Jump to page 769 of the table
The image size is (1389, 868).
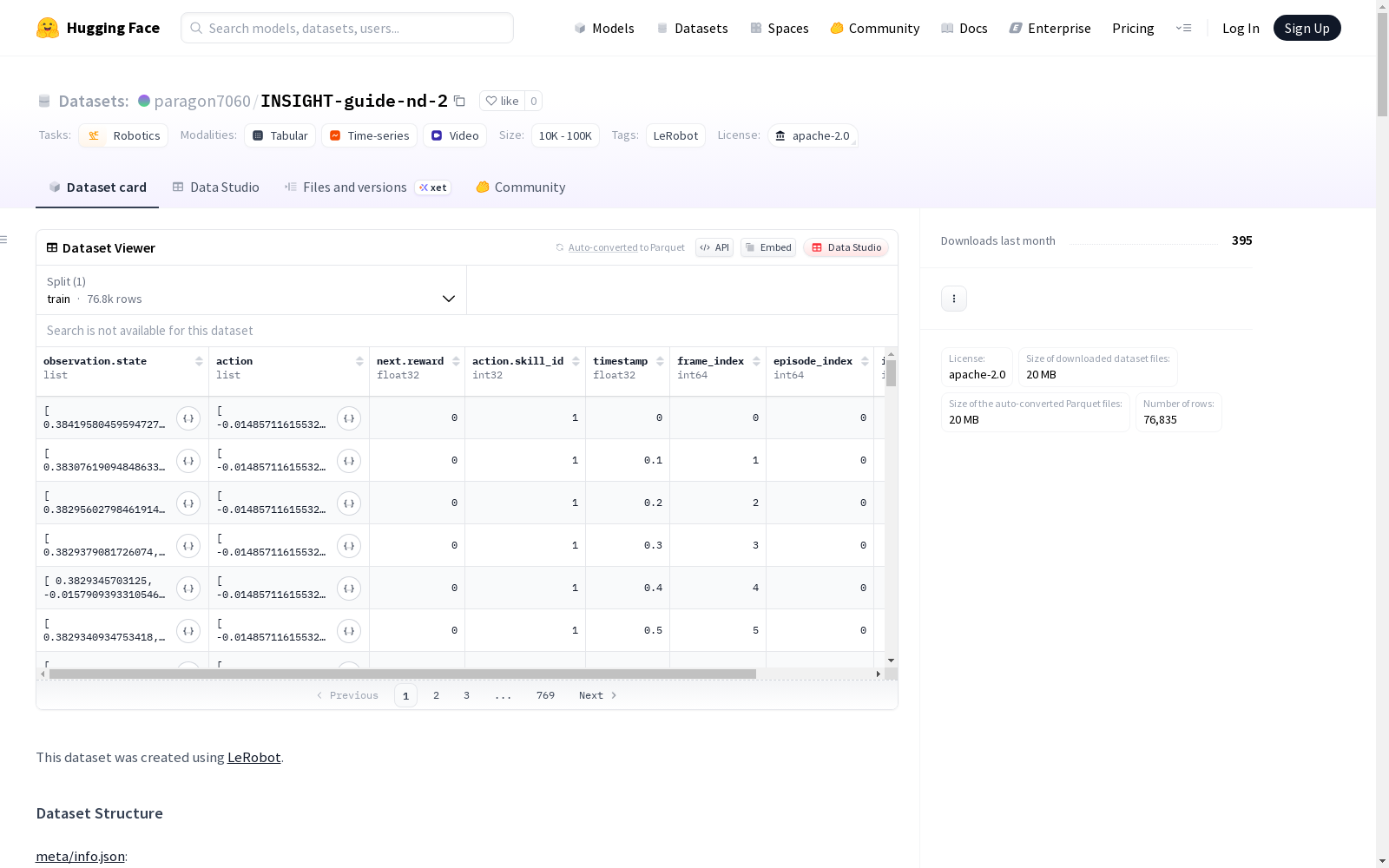click(x=545, y=695)
